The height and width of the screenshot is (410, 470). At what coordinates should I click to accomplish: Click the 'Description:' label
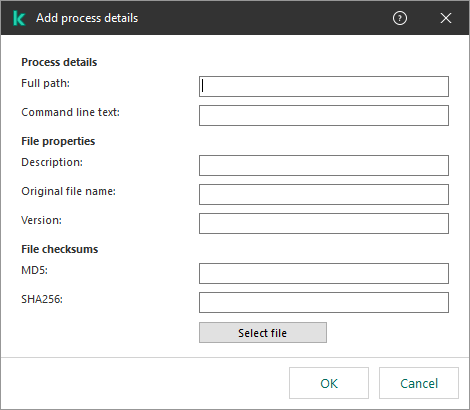(x=52, y=162)
